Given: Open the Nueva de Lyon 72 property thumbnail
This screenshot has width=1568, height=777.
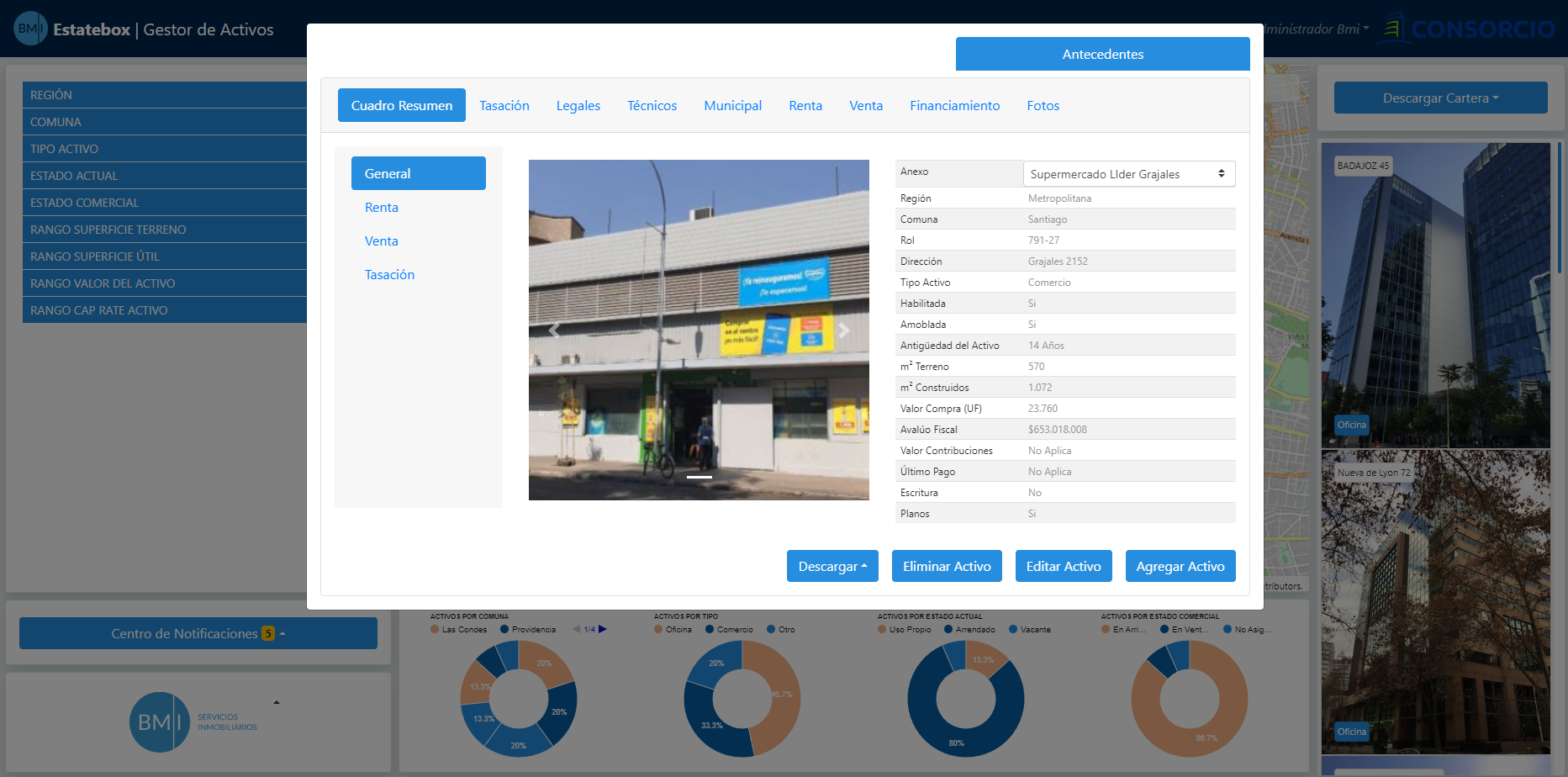Looking at the screenshot, I should [x=1436, y=602].
